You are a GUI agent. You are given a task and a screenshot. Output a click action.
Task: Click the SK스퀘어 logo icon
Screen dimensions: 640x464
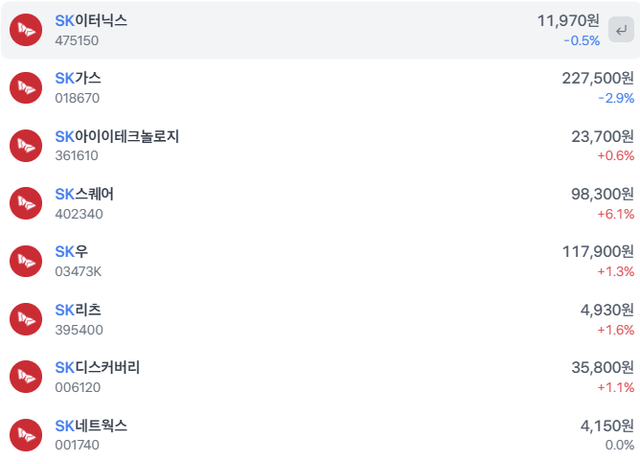(x=25, y=204)
